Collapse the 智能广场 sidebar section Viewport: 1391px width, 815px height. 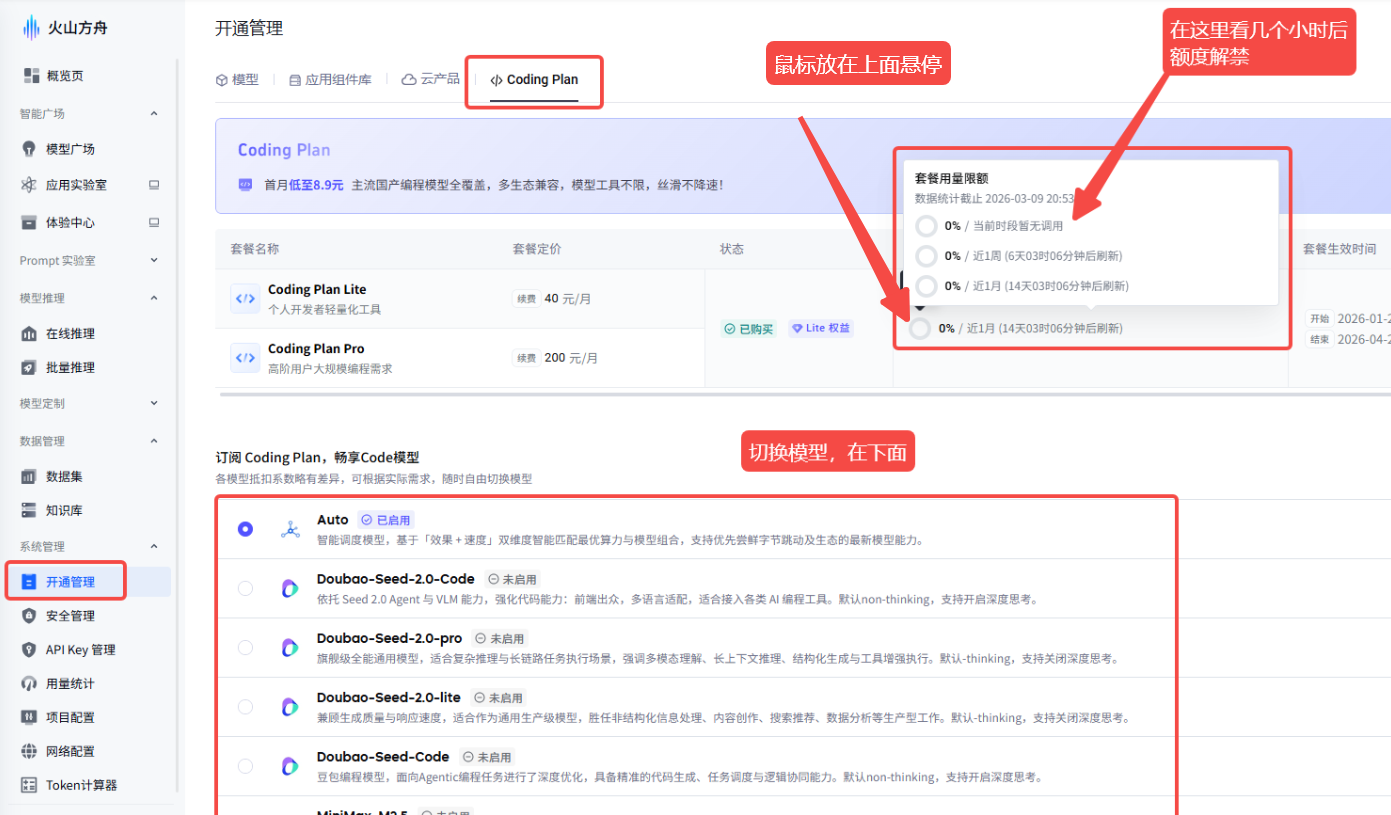[x=154, y=114]
